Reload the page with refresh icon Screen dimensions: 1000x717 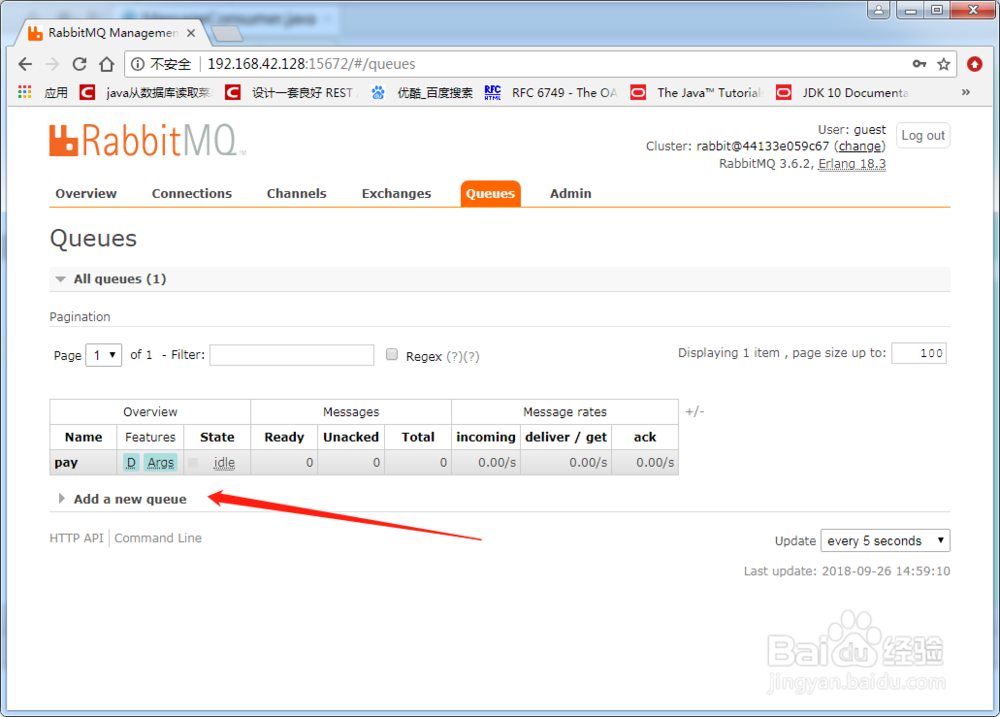(x=79, y=64)
